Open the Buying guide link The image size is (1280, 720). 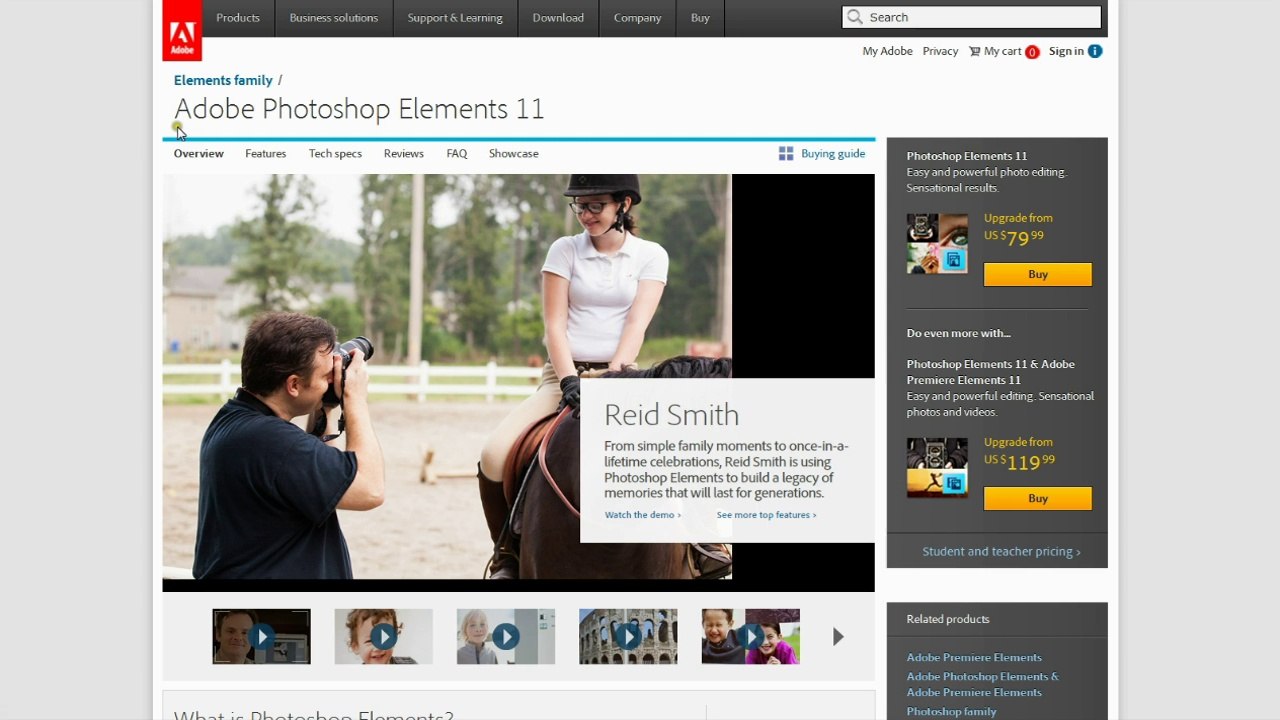(x=833, y=153)
